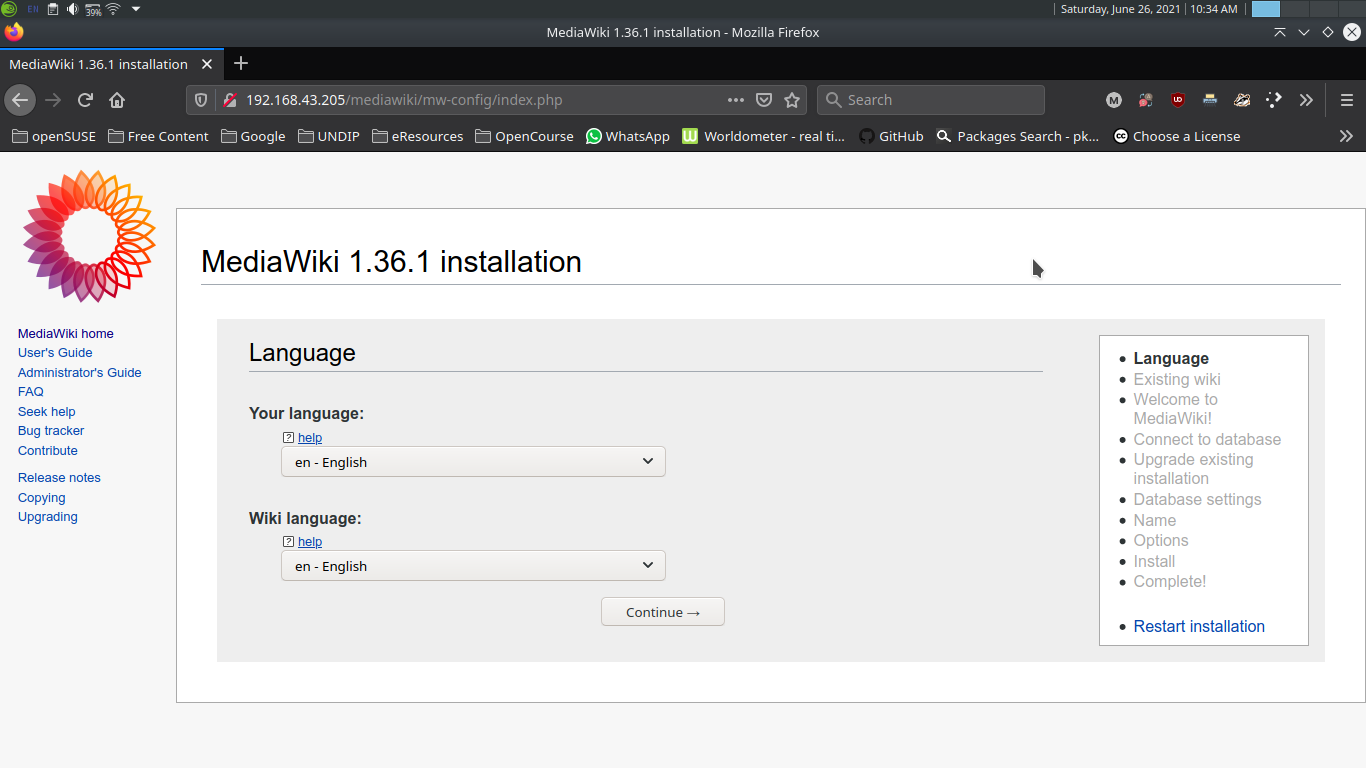Open the clipboard tray icon

pyautogui.click(x=53, y=9)
